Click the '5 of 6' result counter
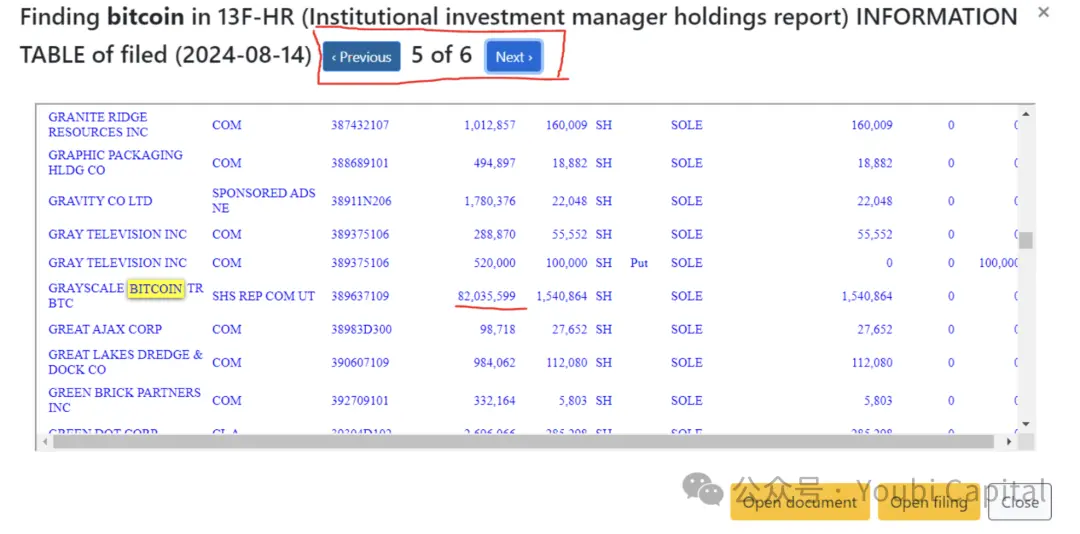 pos(442,54)
